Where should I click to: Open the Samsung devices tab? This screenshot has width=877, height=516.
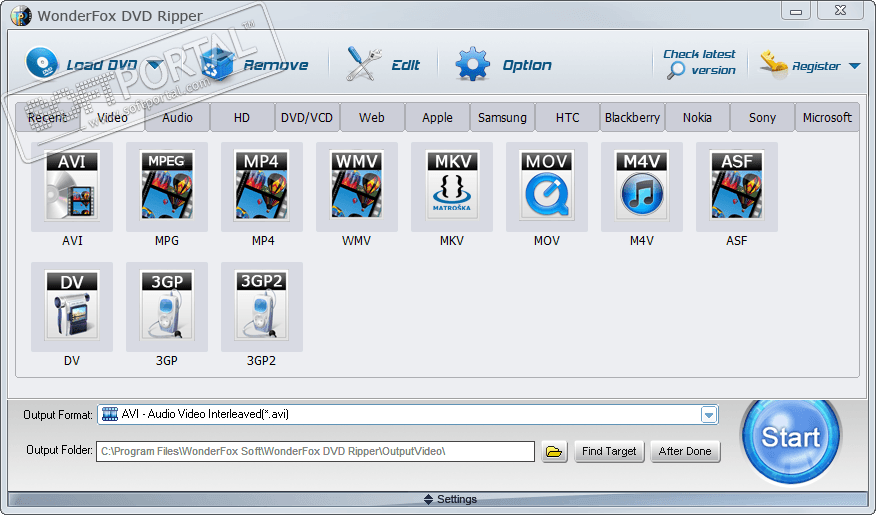click(x=502, y=117)
